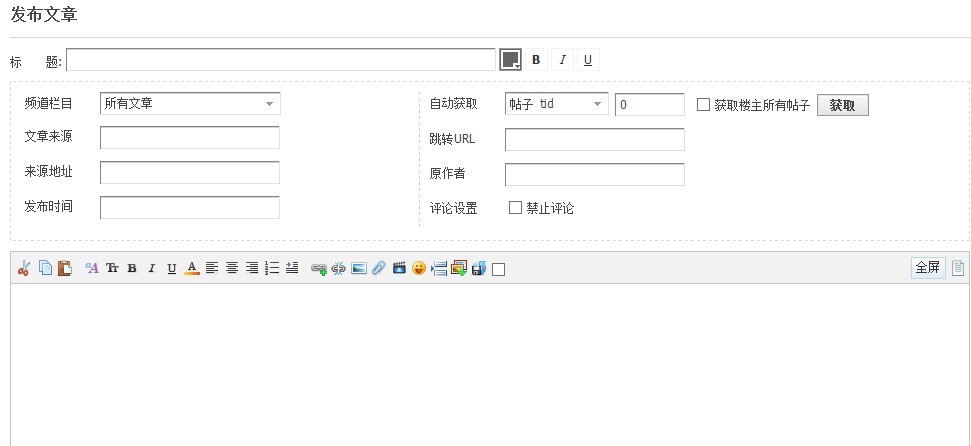Align text left in editor
This screenshot has width=971, height=446.
(x=212, y=268)
